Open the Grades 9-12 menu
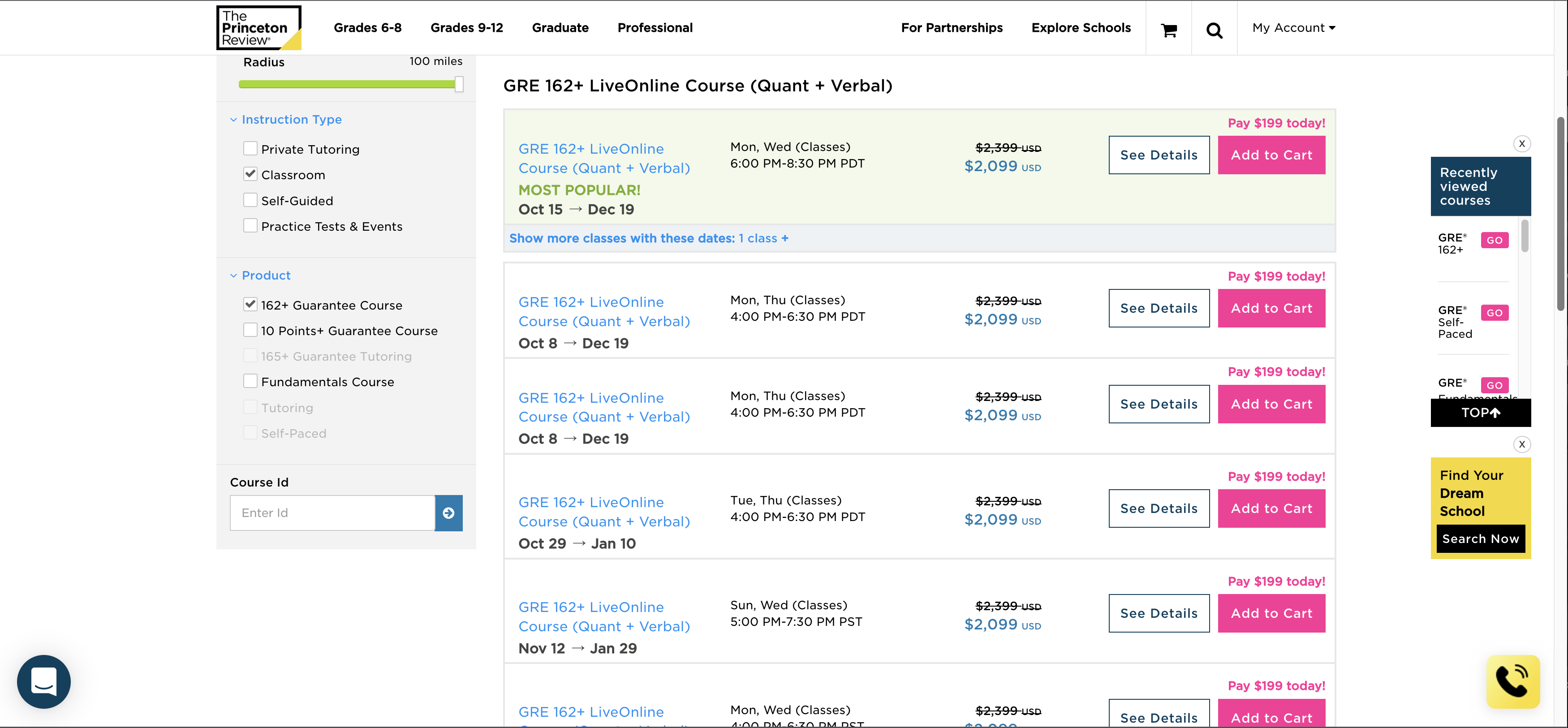The height and width of the screenshot is (728, 1568). (466, 28)
